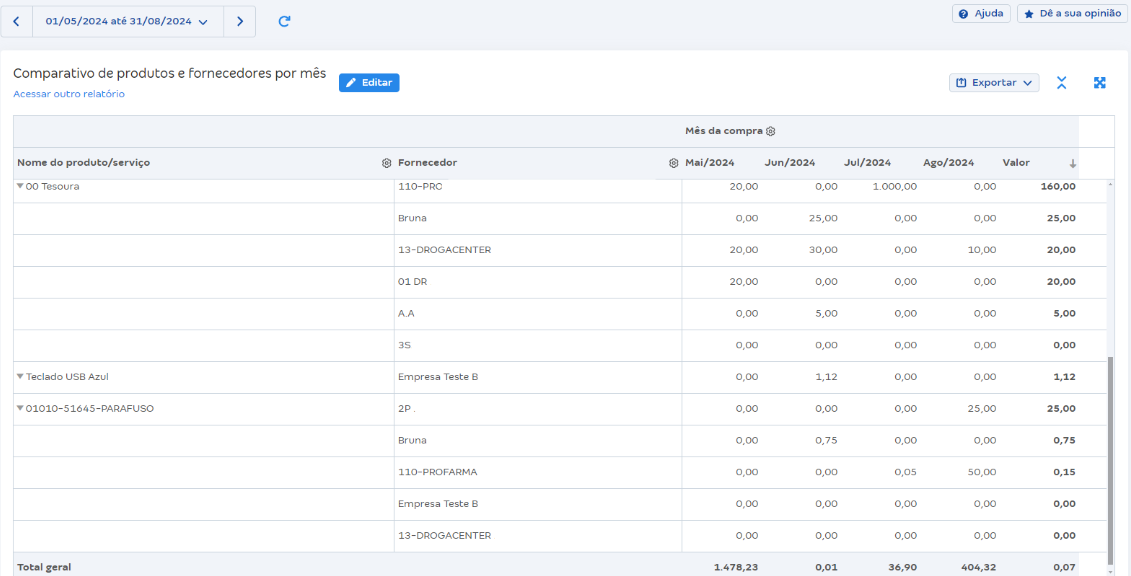Collapse the 00 Tesoura product group
The height and width of the screenshot is (576, 1131).
point(19,185)
